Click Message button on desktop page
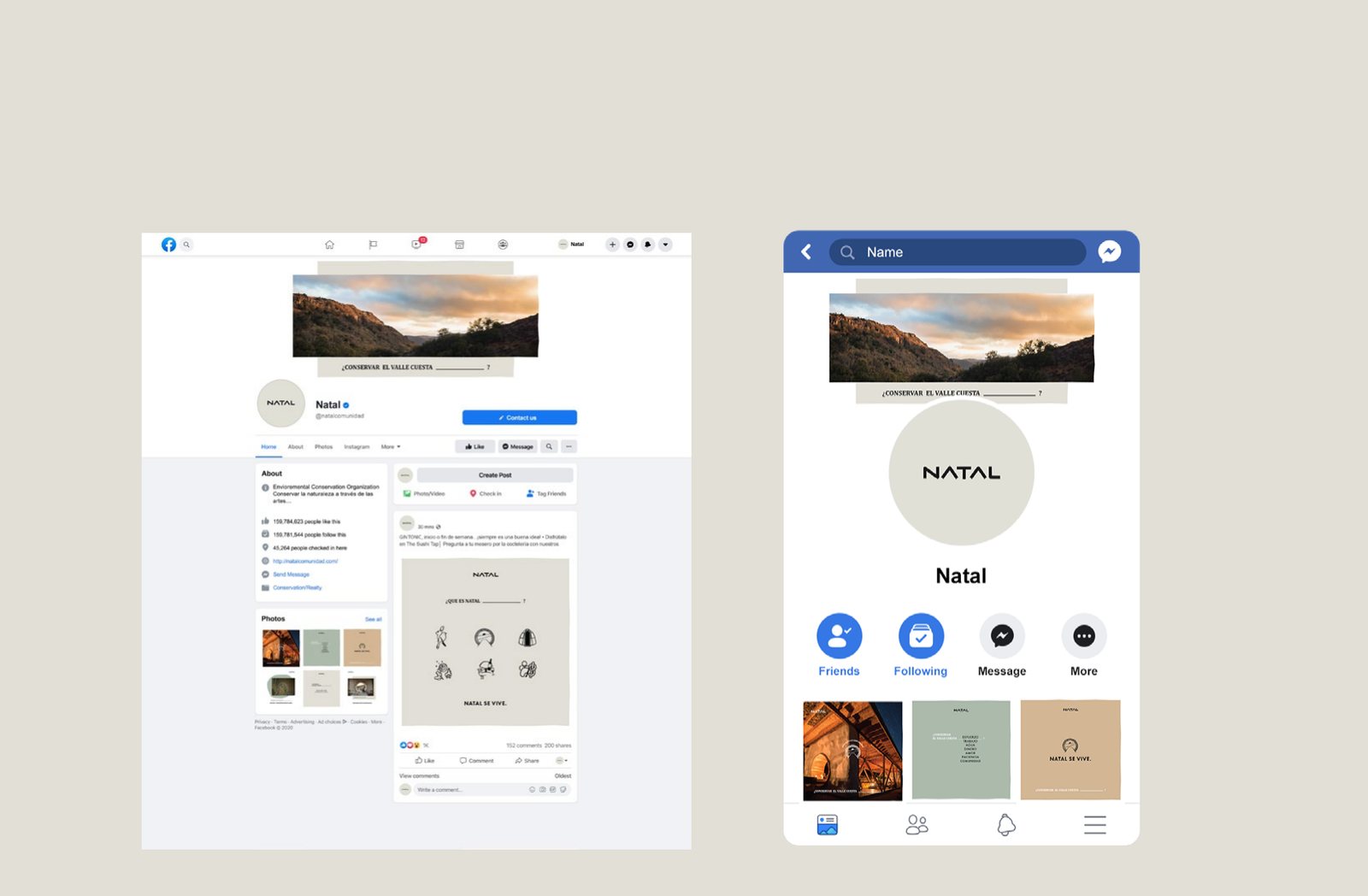The width and height of the screenshot is (1368, 896). tap(517, 446)
